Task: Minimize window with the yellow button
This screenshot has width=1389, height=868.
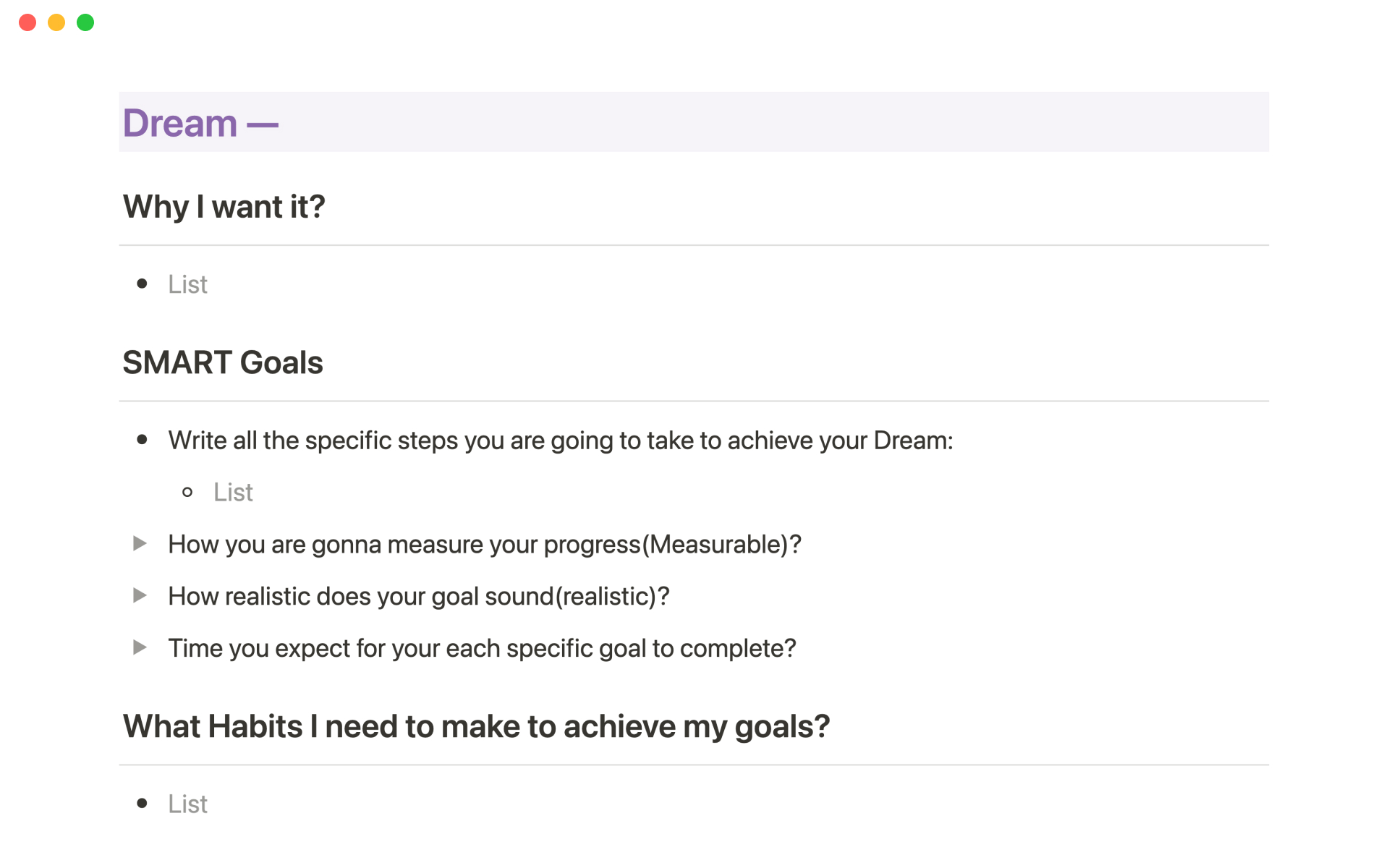Action: click(56, 22)
